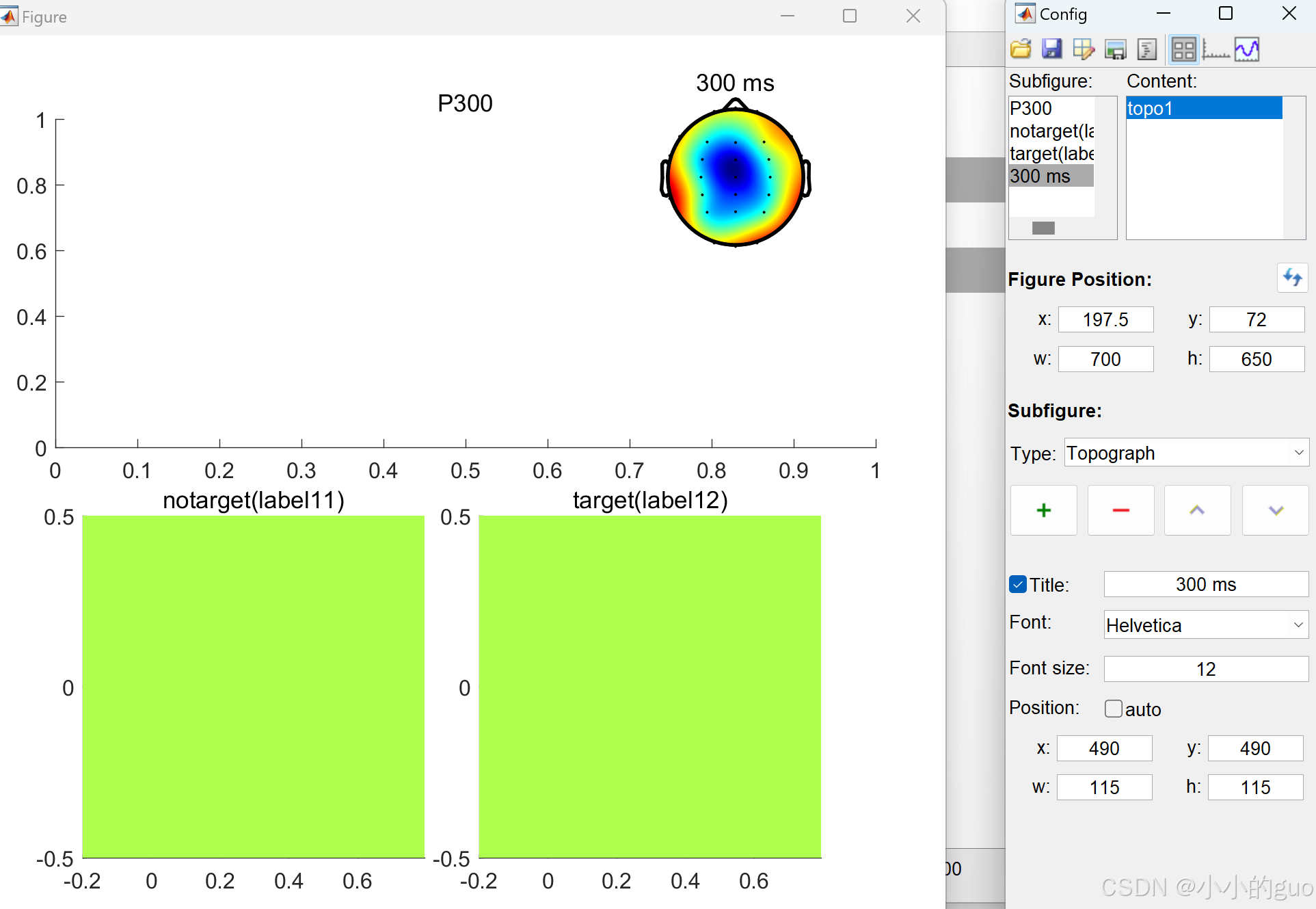The height and width of the screenshot is (909, 1316).
Task: Click the subfigure Position x field 490
Action: pyautogui.click(x=1105, y=748)
